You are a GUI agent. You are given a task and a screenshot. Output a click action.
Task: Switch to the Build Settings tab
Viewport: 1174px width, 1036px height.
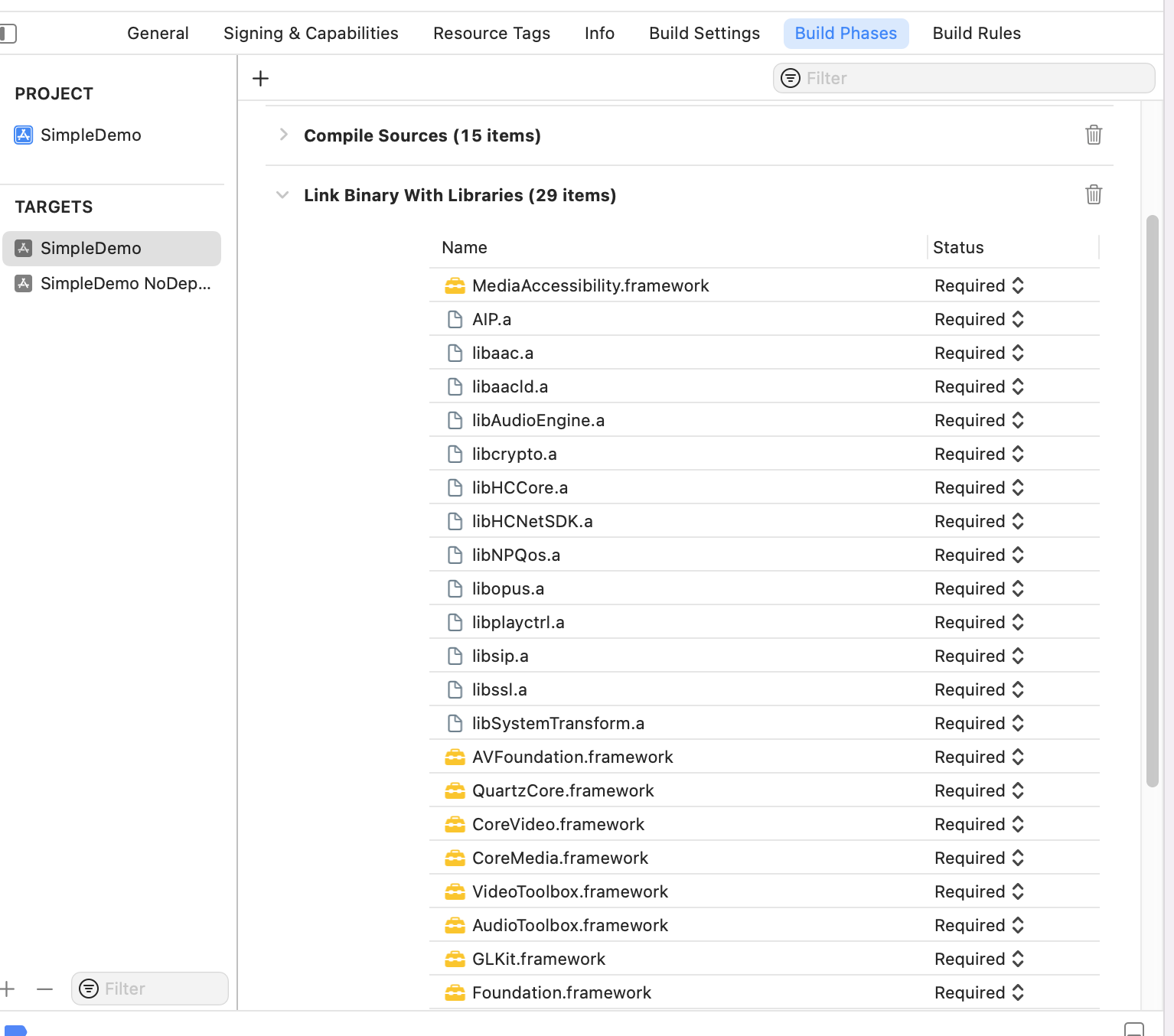[x=704, y=33]
